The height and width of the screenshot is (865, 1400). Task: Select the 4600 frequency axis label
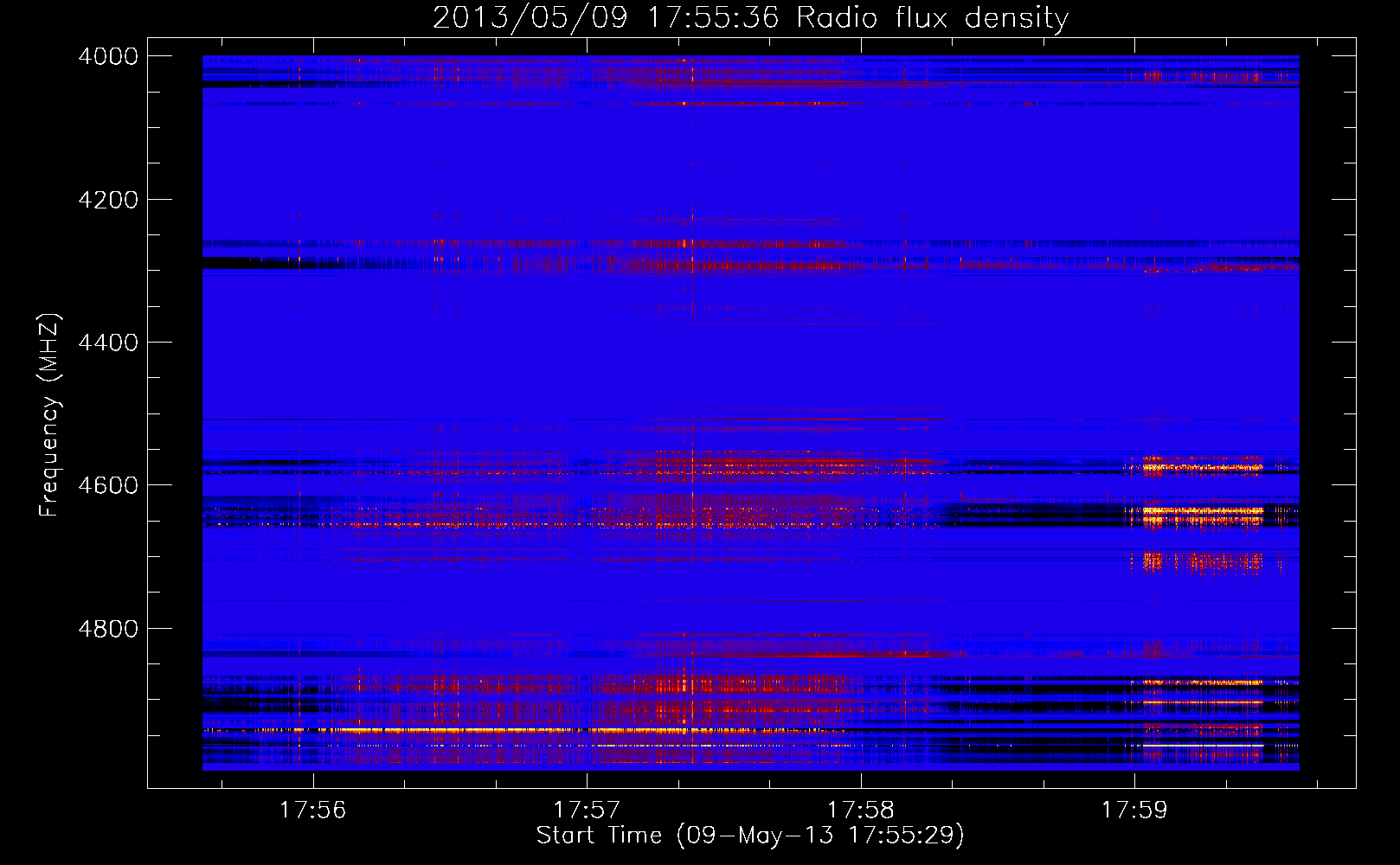tap(108, 485)
